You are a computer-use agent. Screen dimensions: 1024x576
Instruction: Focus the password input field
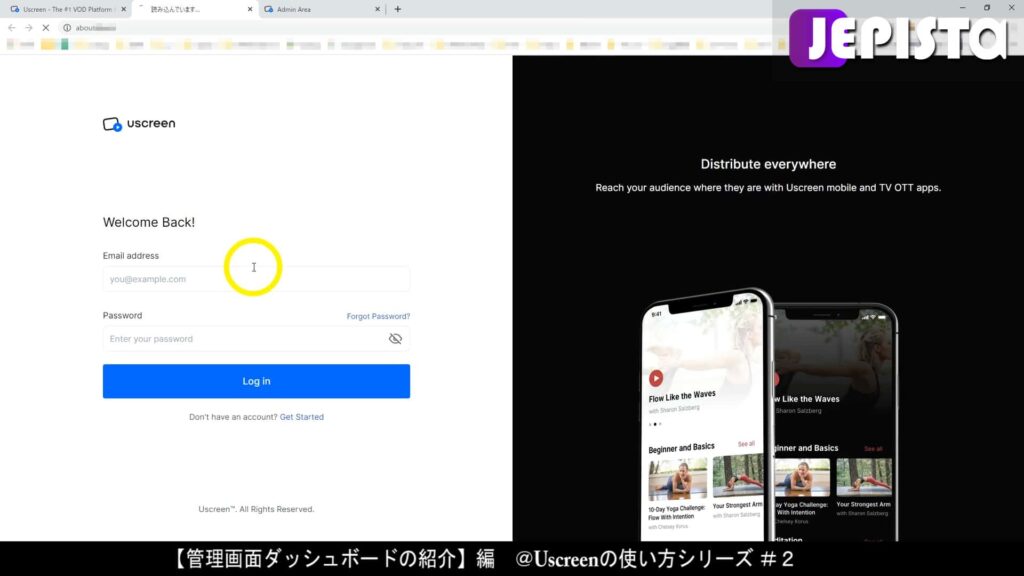tap(256, 338)
